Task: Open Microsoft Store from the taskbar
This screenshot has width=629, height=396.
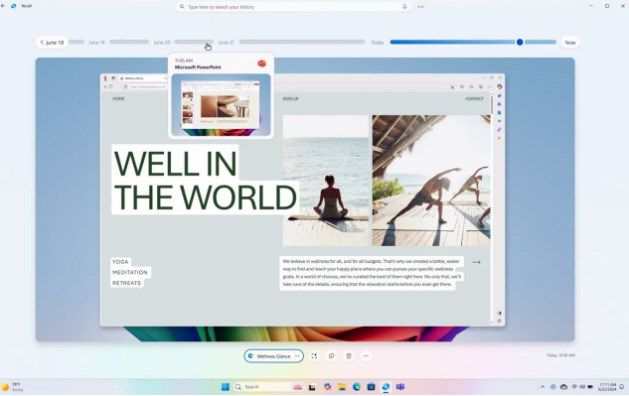Action: (371, 387)
